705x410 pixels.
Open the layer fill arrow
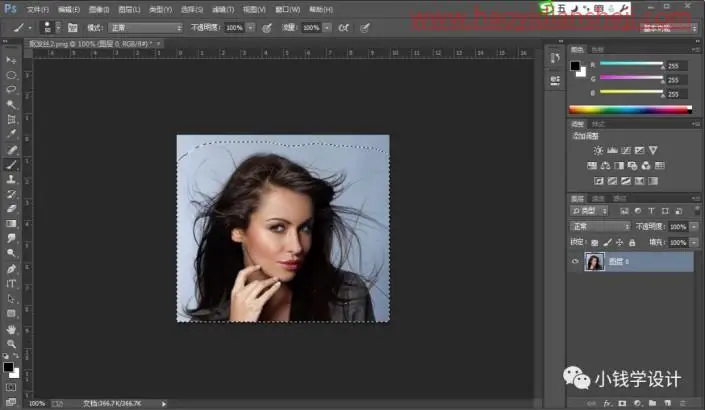[695, 243]
